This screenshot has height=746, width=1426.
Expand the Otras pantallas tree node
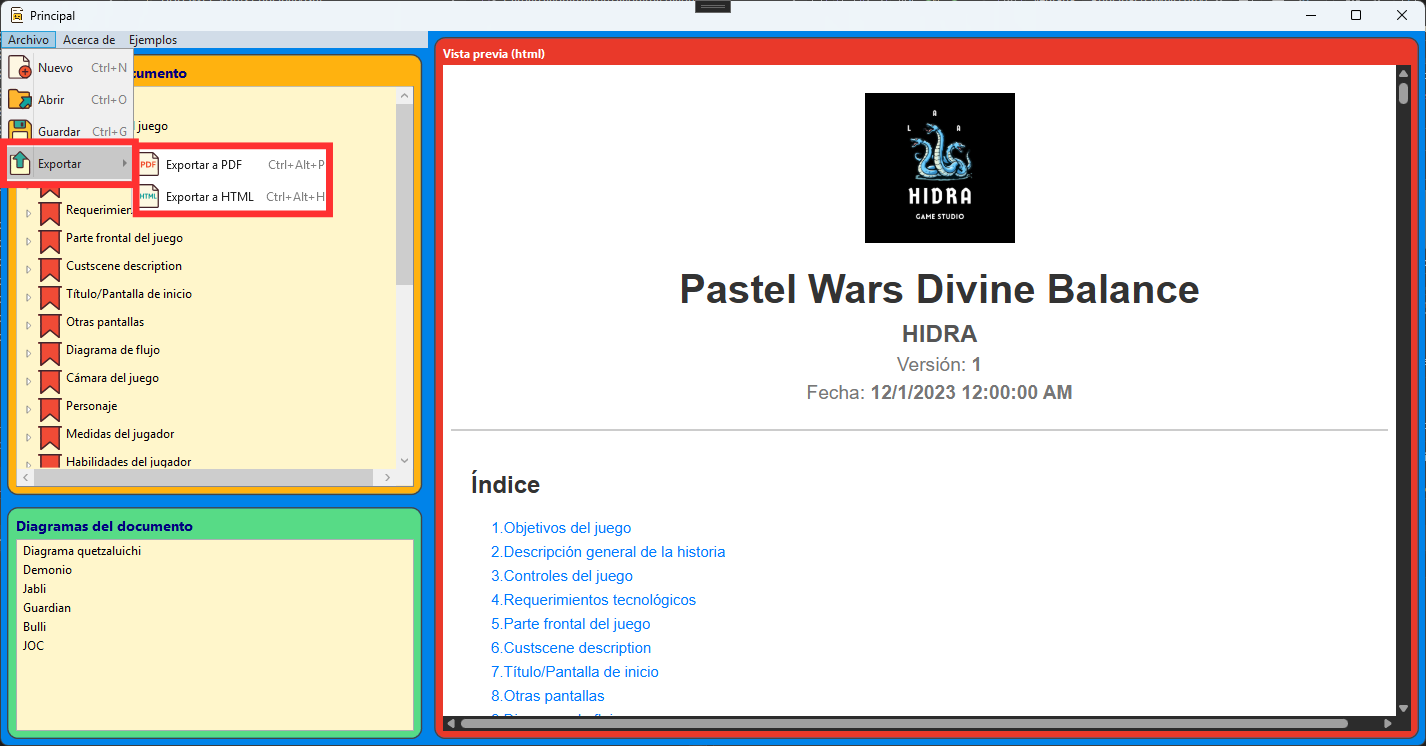click(x=28, y=325)
